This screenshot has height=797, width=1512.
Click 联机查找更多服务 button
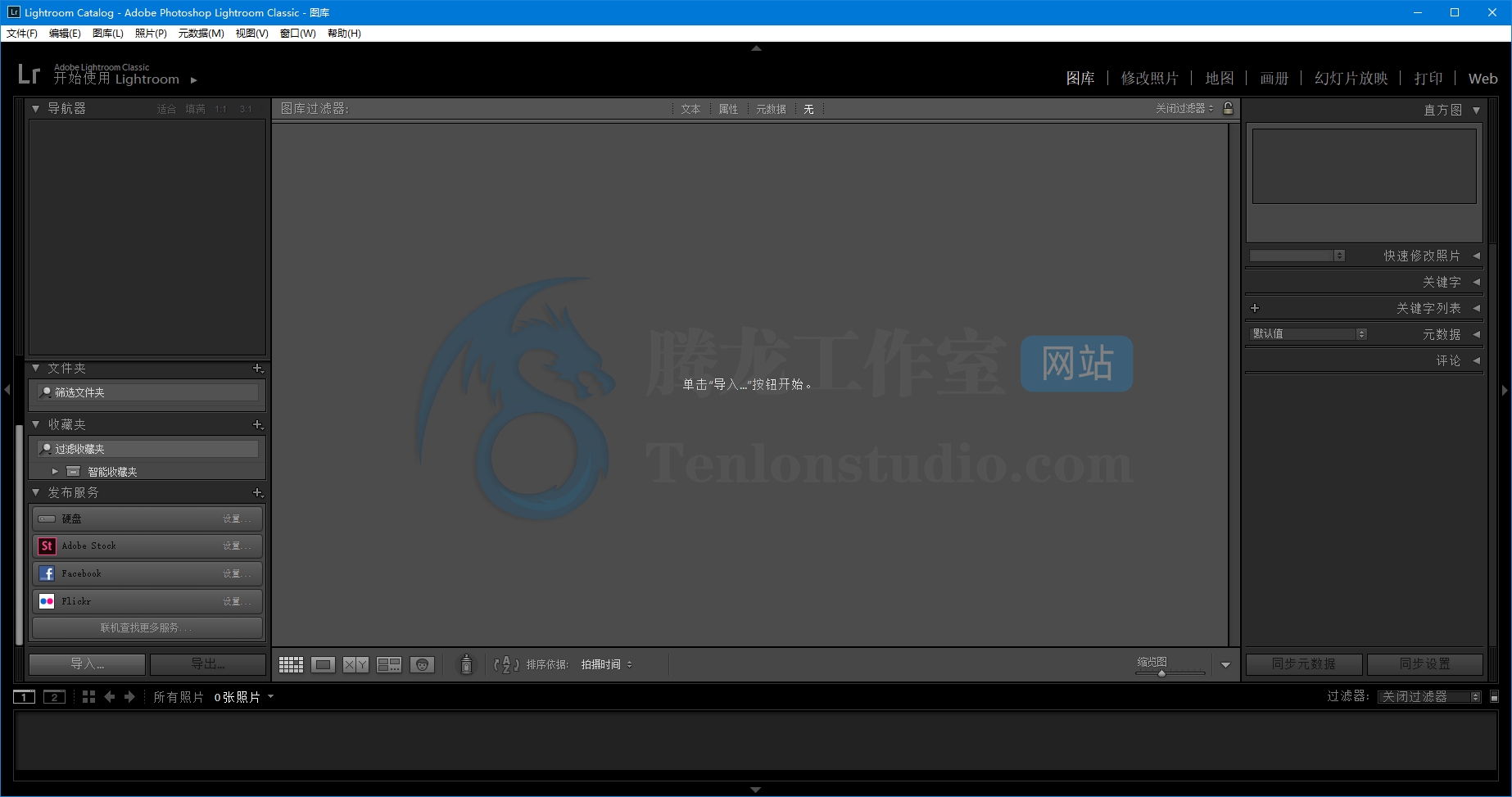click(147, 628)
